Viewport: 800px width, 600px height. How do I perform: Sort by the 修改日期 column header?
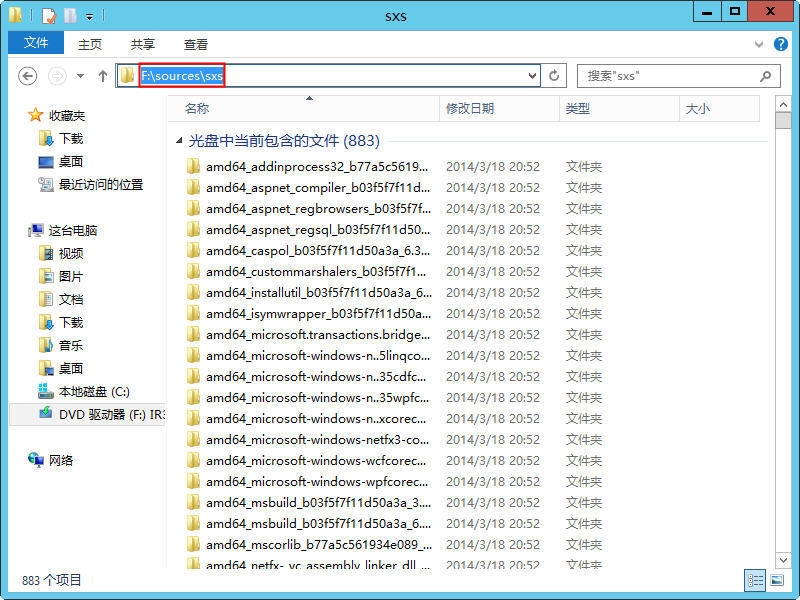499,108
